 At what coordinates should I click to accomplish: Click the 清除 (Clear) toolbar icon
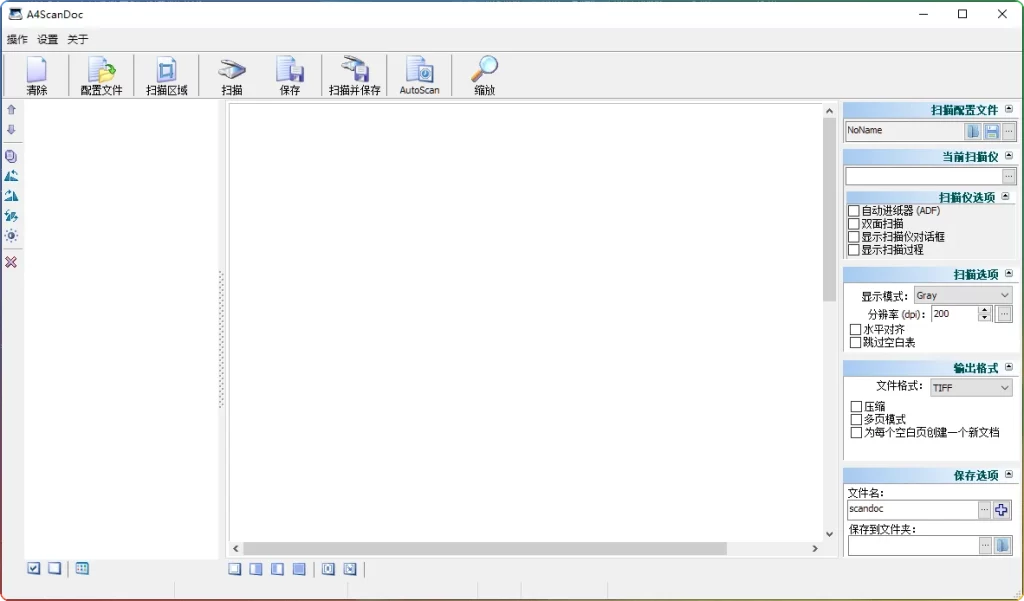tap(37, 76)
